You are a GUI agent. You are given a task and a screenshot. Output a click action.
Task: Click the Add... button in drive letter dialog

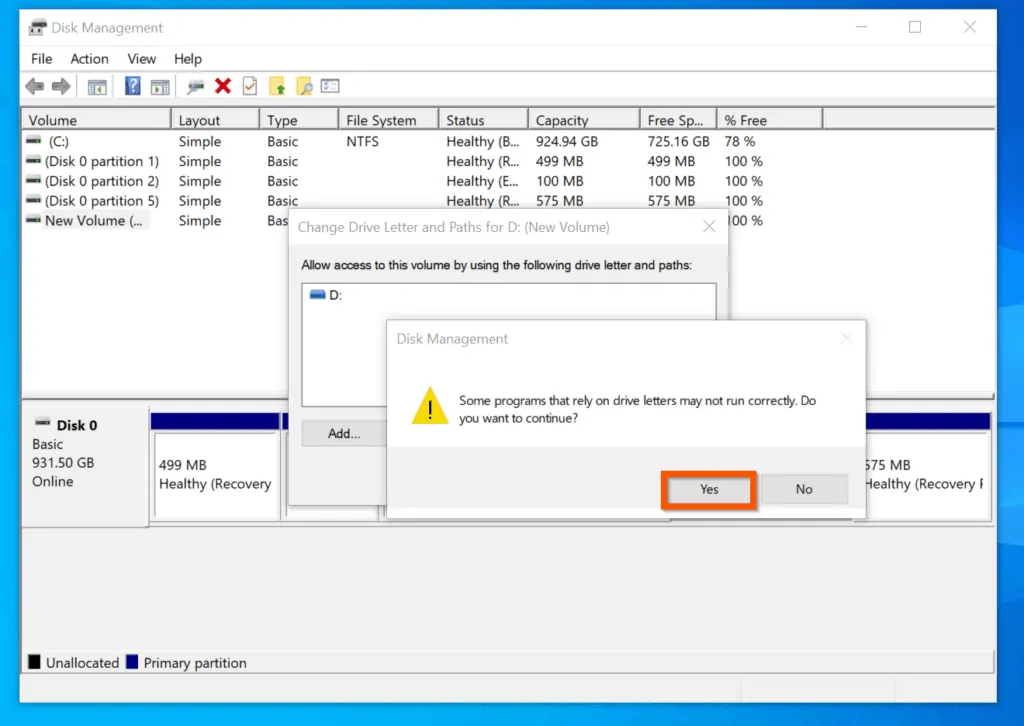coord(343,434)
